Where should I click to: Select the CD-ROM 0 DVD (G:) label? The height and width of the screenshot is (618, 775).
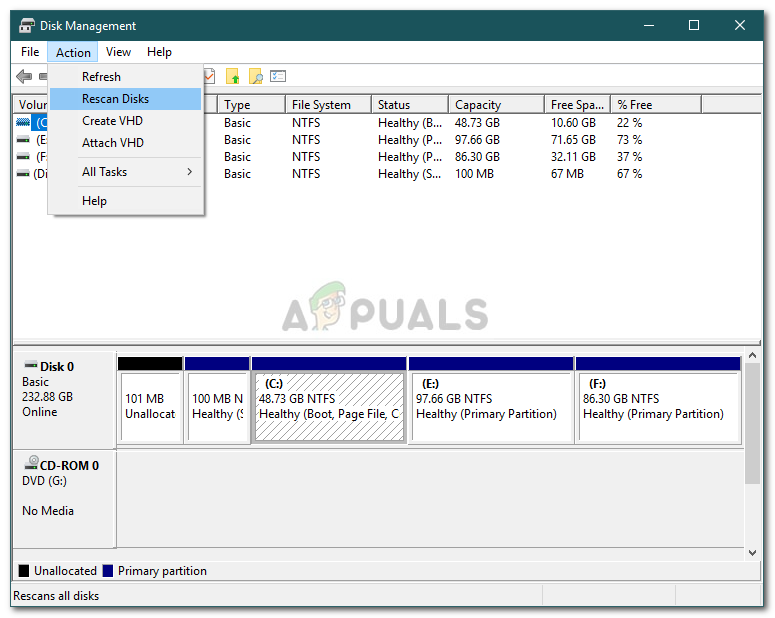[64, 498]
